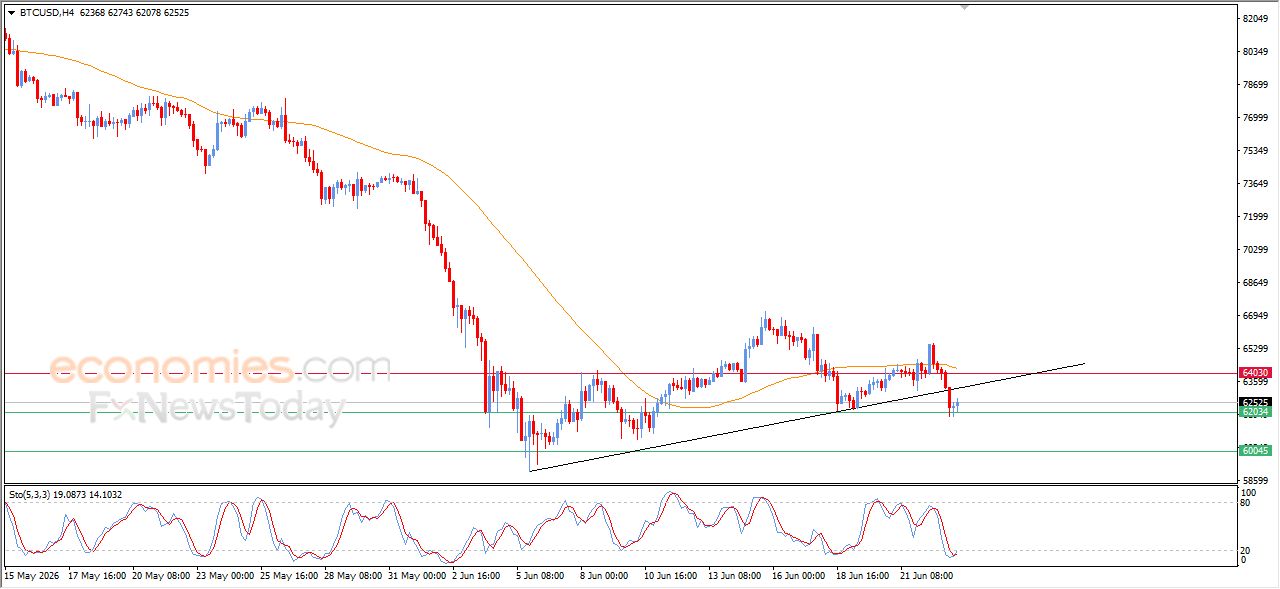This screenshot has width=1280, height=589.
Task: Click the 82049 price axis label
Action: [x=1256, y=18]
